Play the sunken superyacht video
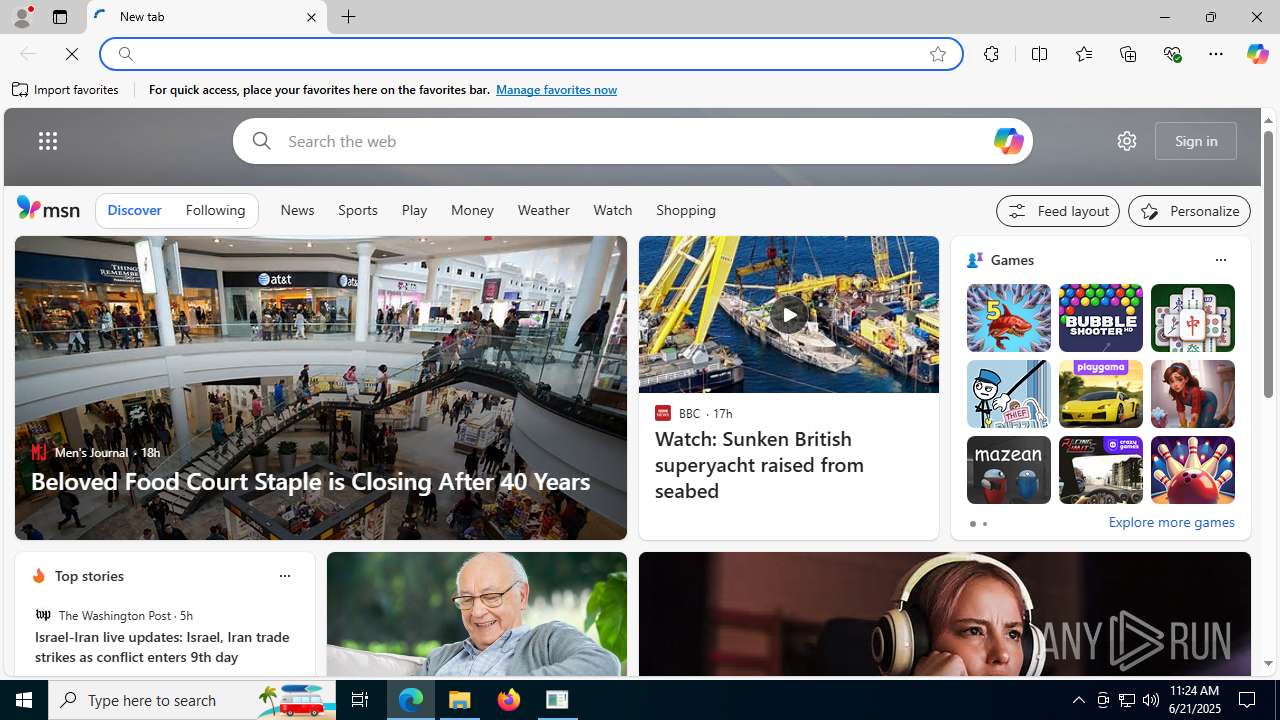Image resolution: width=1280 pixels, height=720 pixels. (789, 315)
